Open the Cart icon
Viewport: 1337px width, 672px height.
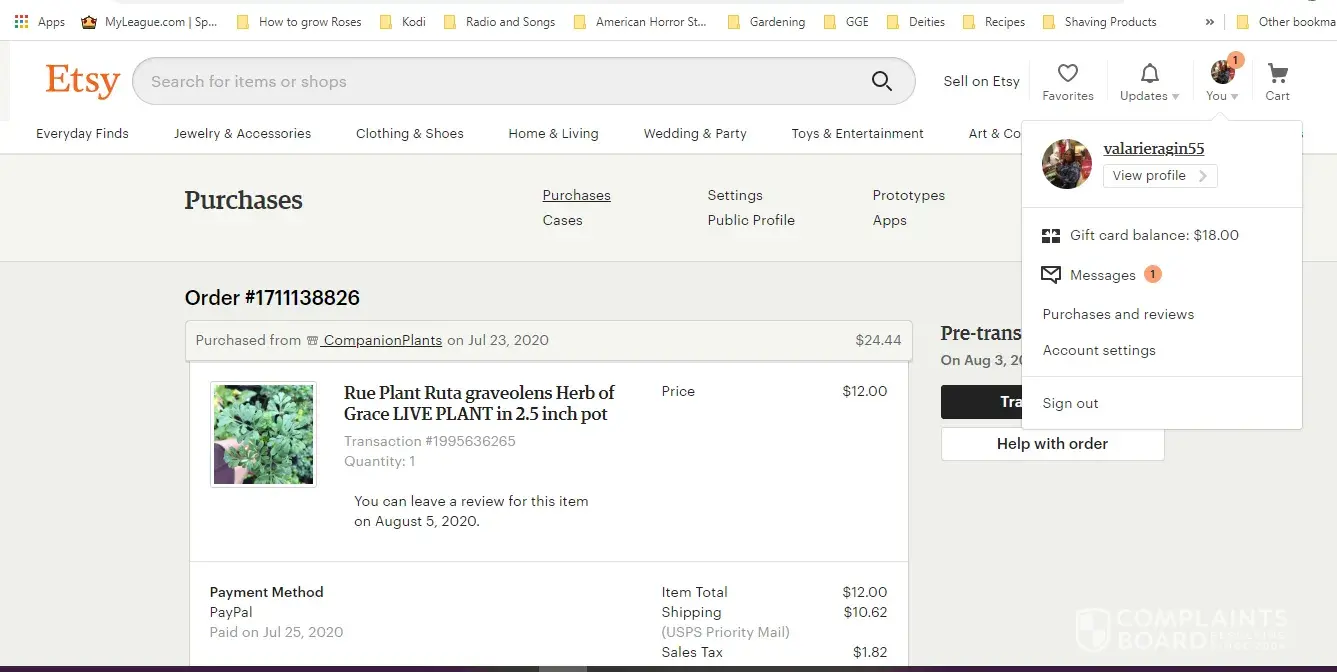(1277, 74)
